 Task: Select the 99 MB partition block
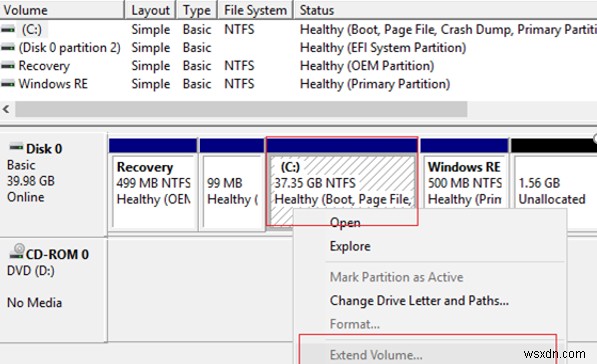click(232, 185)
